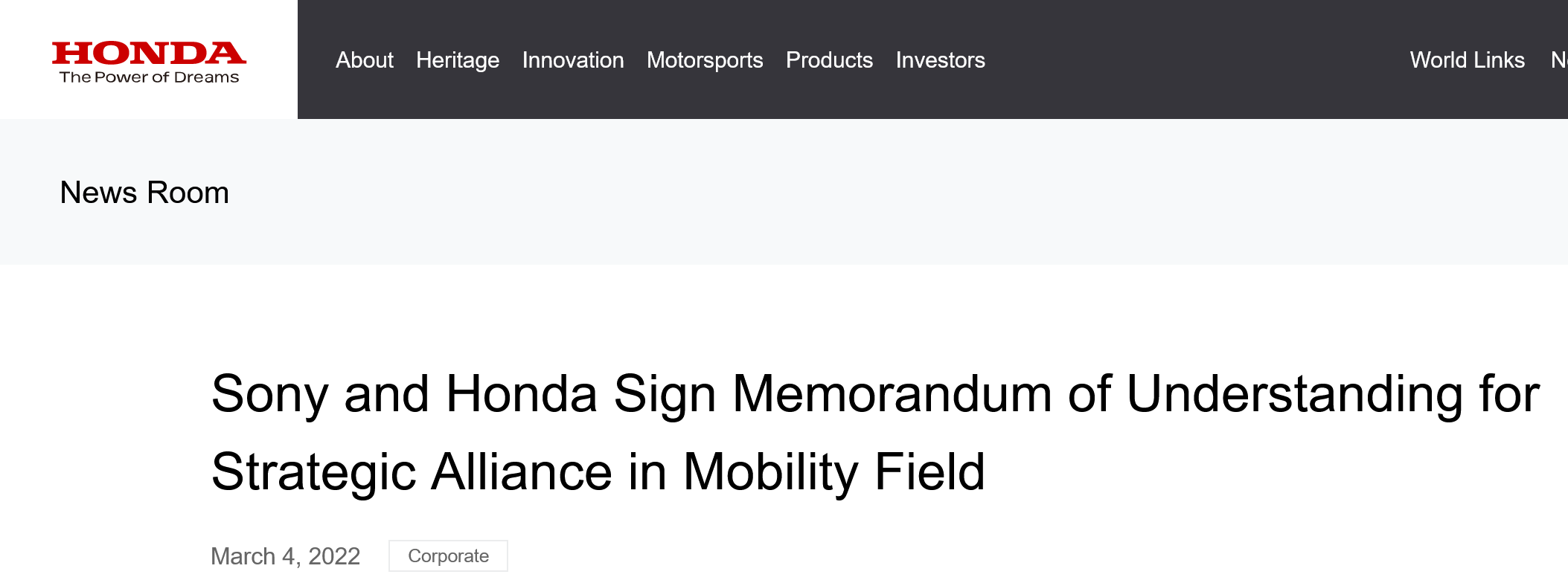Open World Links in the header
The width and height of the screenshot is (1568, 583).
tap(1467, 60)
